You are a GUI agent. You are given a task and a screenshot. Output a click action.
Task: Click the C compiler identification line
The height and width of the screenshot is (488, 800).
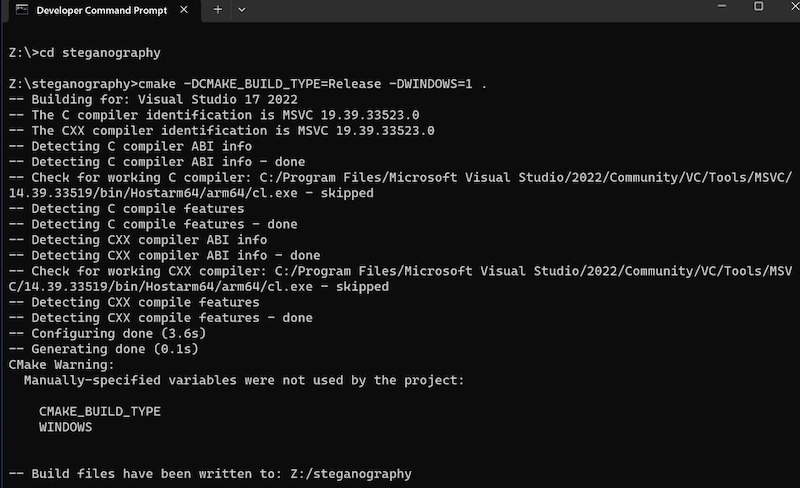coord(214,115)
